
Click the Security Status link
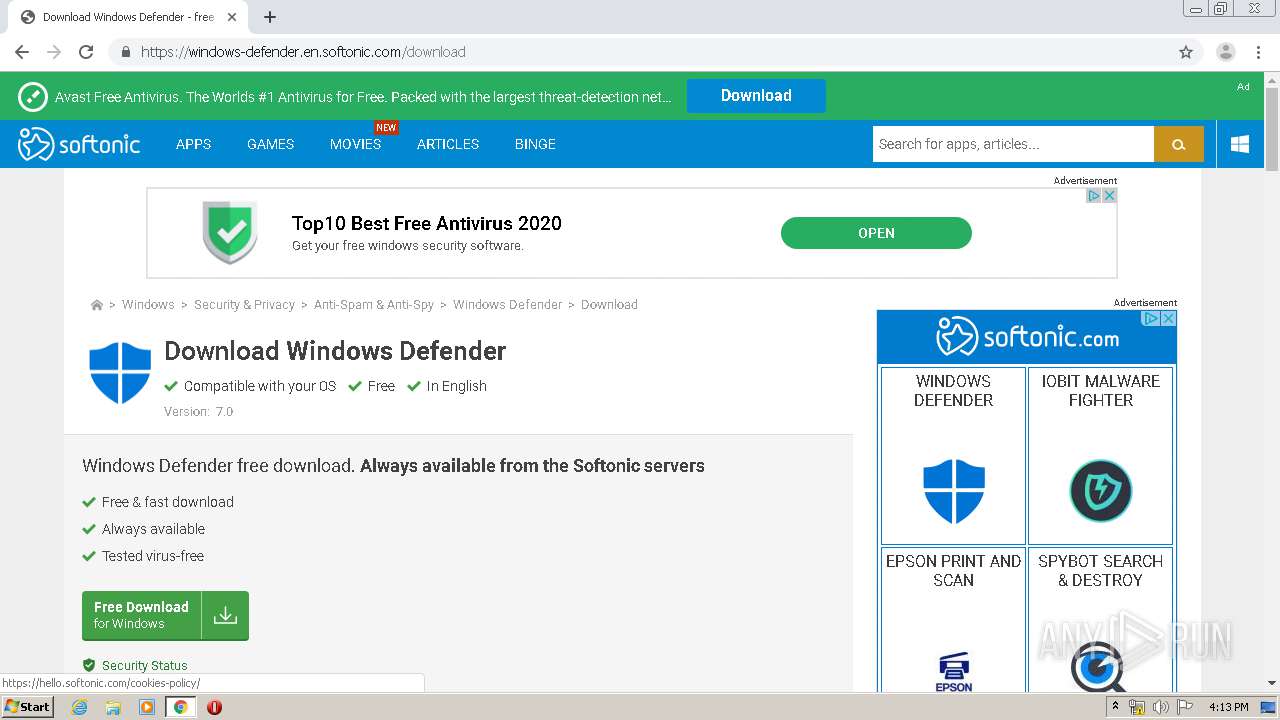pos(144,665)
